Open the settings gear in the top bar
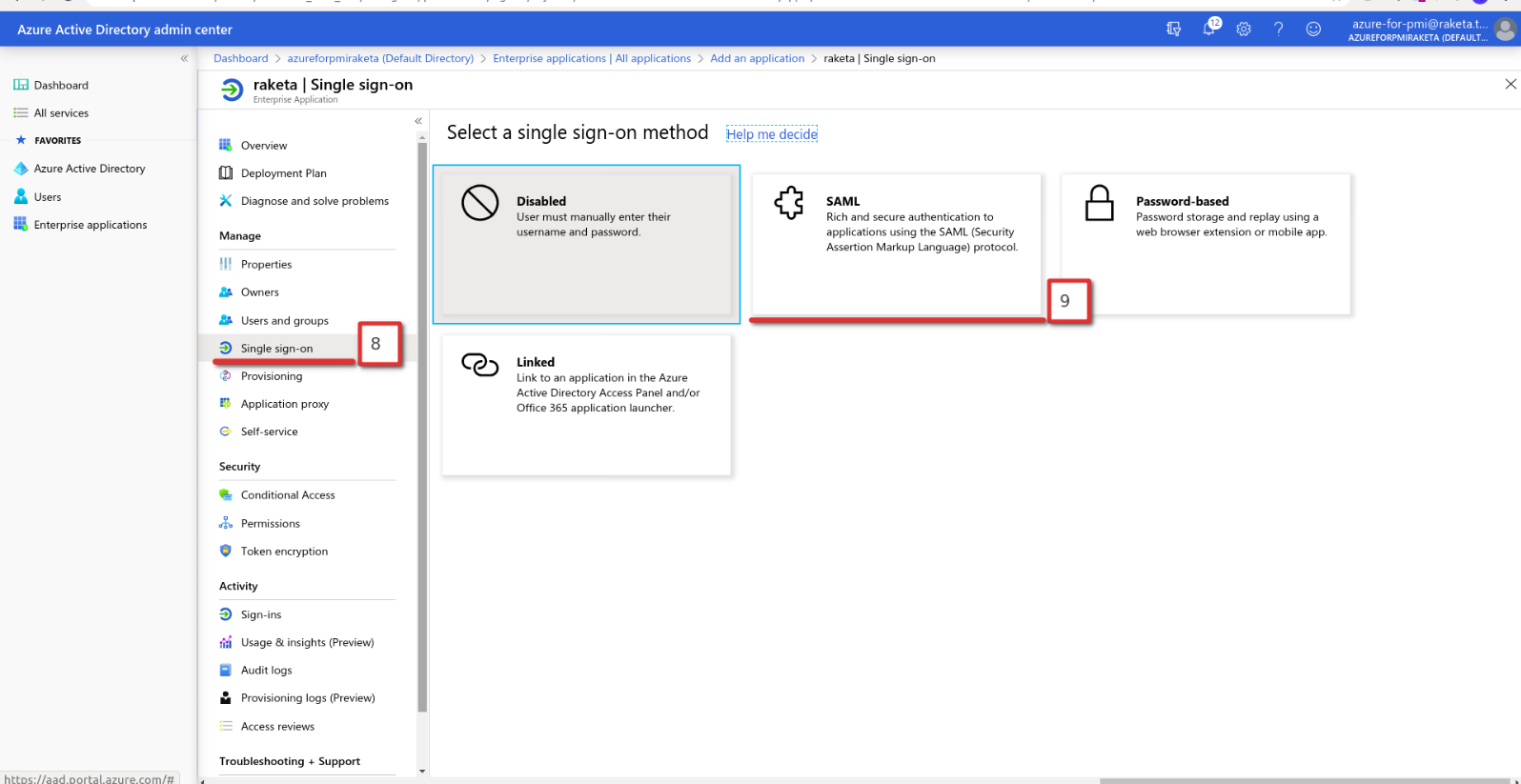The width and height of the screenshot is (1521, 784). 1244,30
